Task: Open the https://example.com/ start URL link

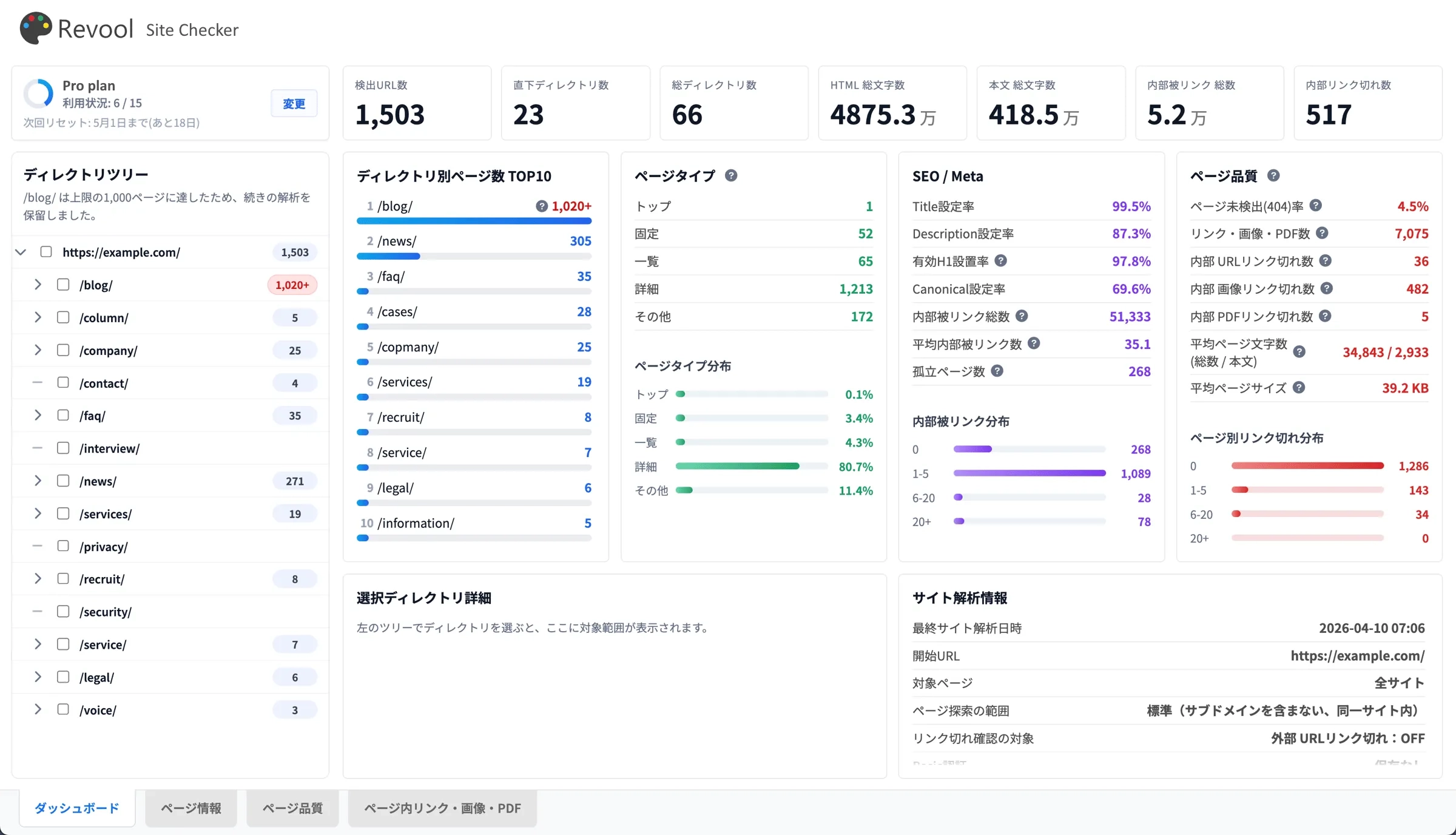Action: [x=1358, y=656]
